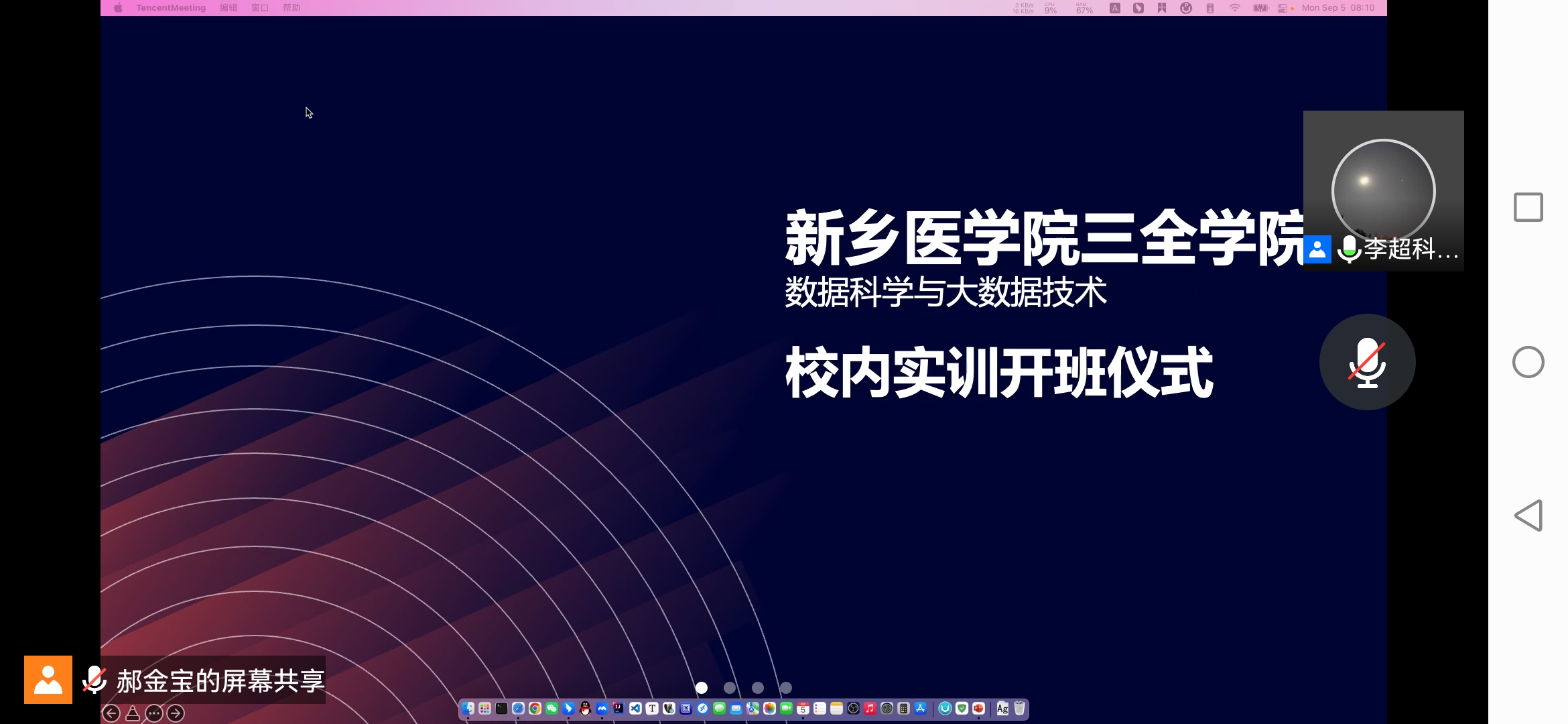Open the TencentMeeting menu
1568x724 pixels.
pos(171,8)
